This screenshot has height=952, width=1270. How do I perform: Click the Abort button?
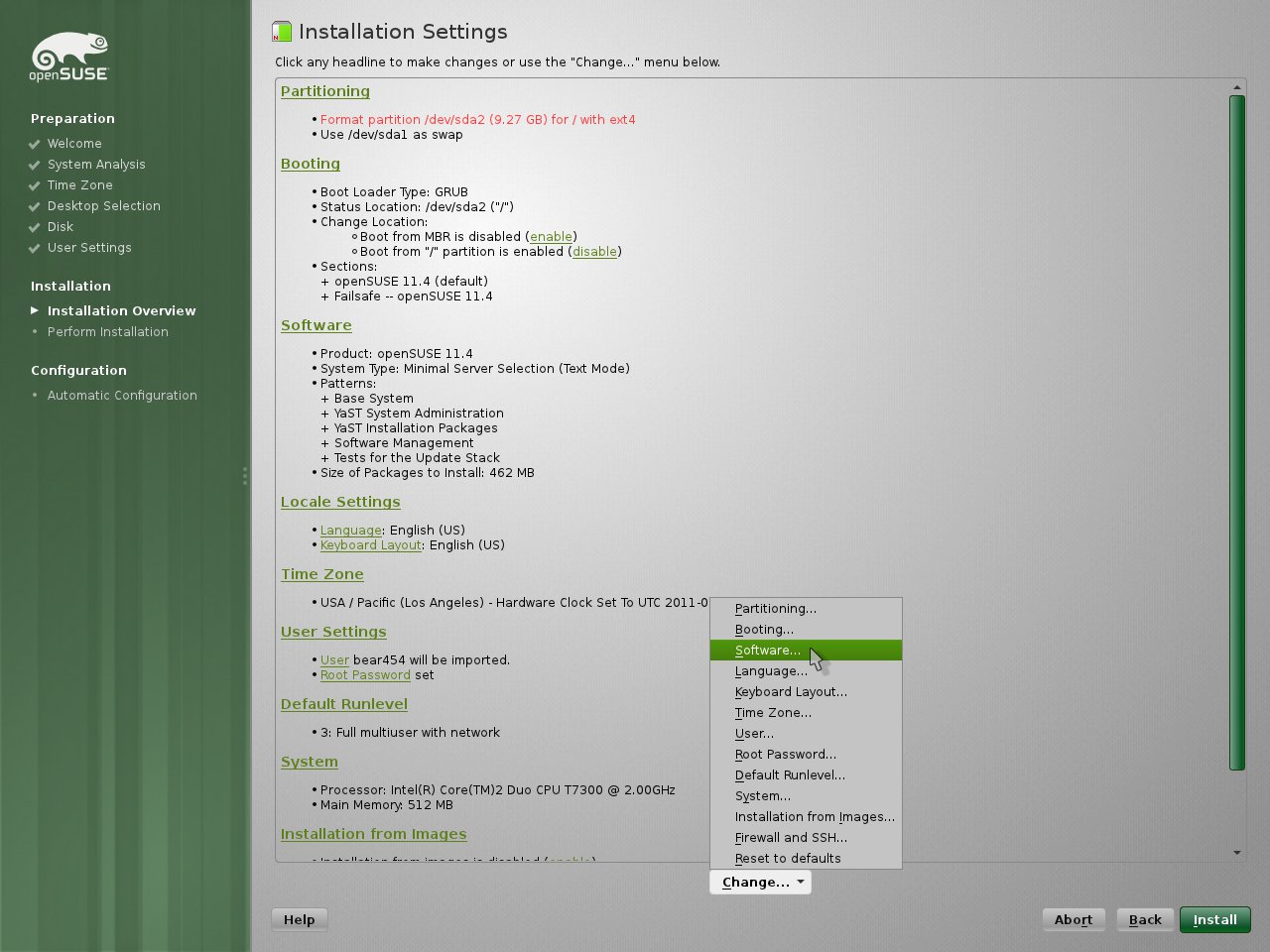[x=1074, y=920]
